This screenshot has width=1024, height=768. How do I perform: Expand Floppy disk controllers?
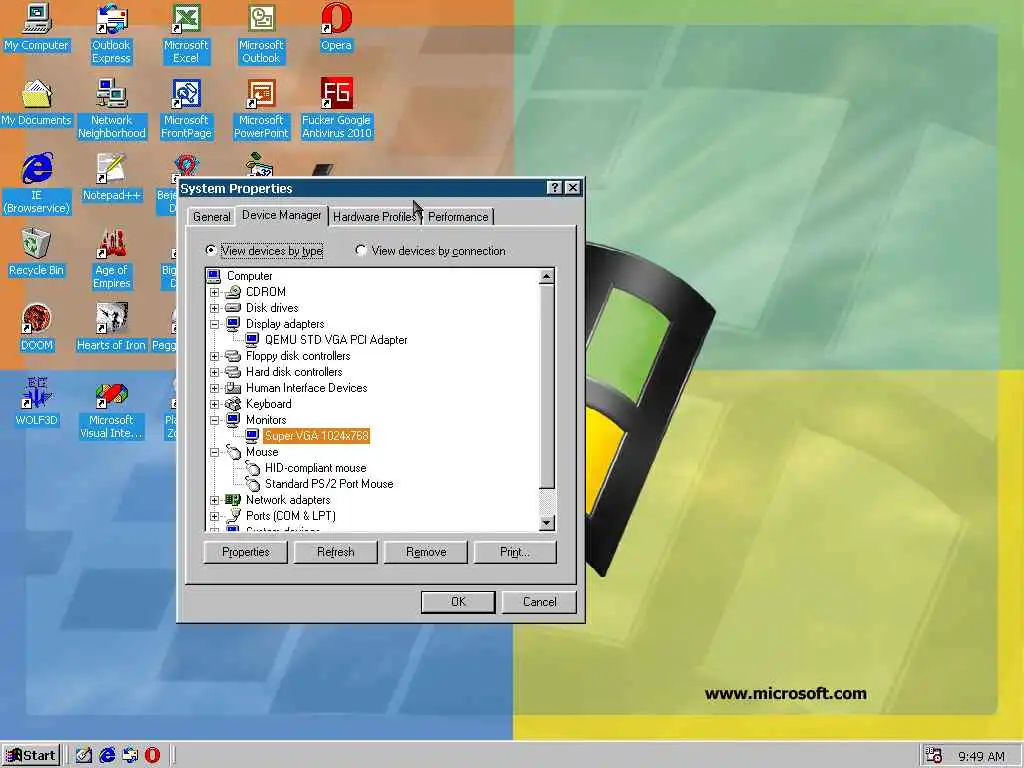tap(214, 356)
